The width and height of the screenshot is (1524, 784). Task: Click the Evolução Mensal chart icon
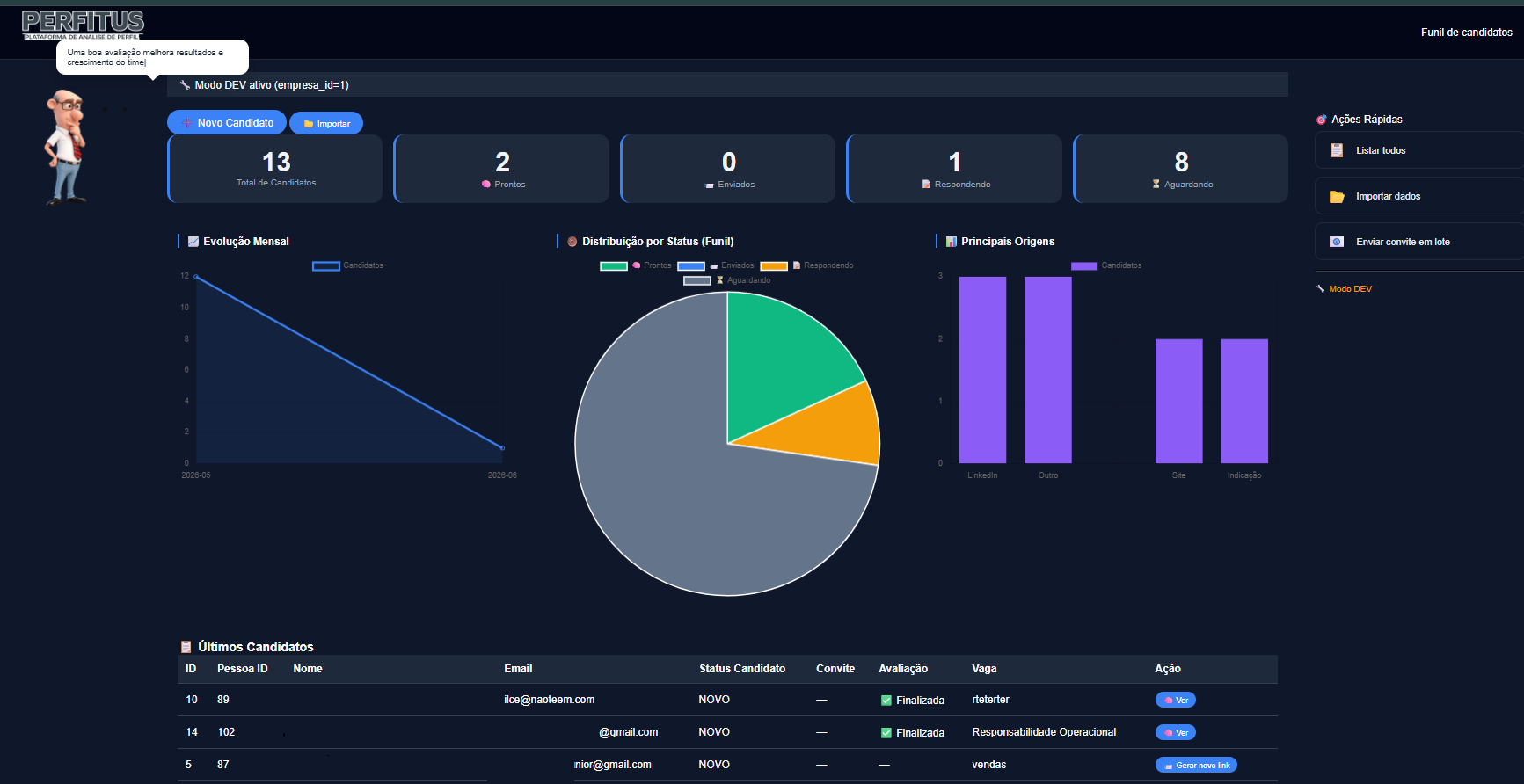click(x=193, y=242)
